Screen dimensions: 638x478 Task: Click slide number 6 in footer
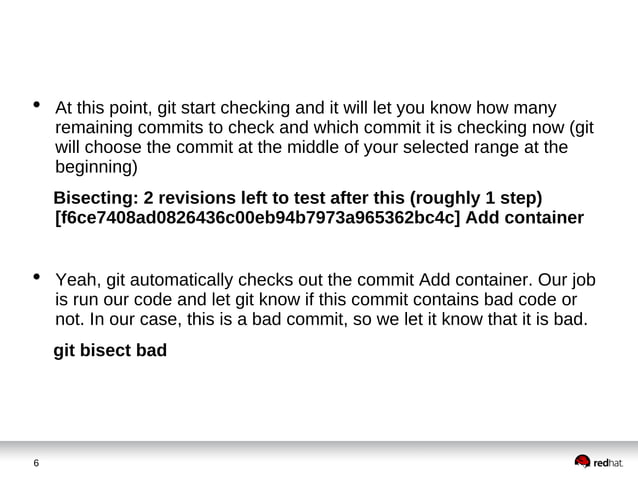click(x=36, y=463)
